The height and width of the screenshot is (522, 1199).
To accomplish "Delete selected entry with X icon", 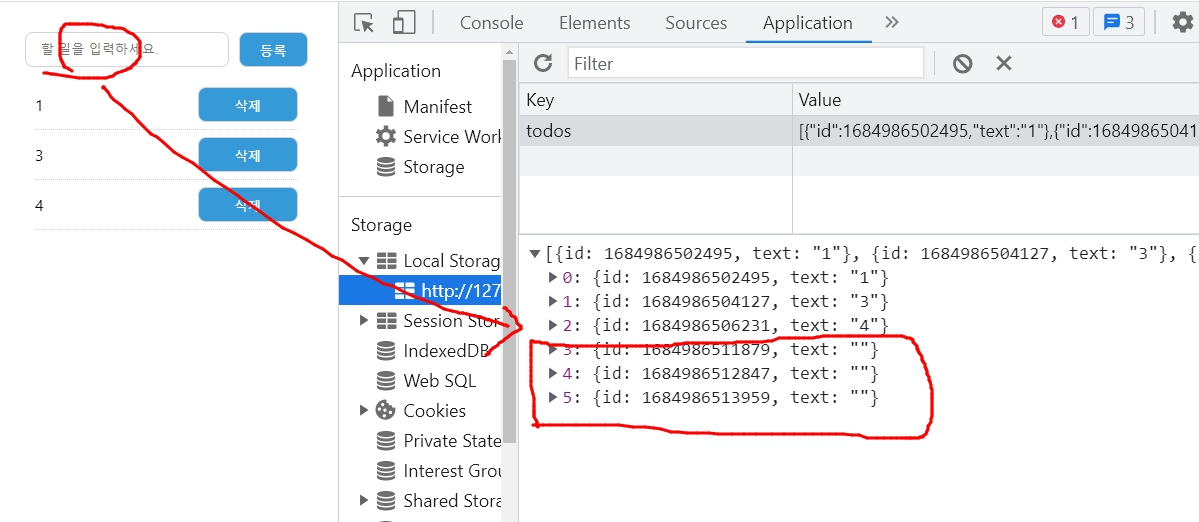I will pyautogui.click(x=1004, y=64).
